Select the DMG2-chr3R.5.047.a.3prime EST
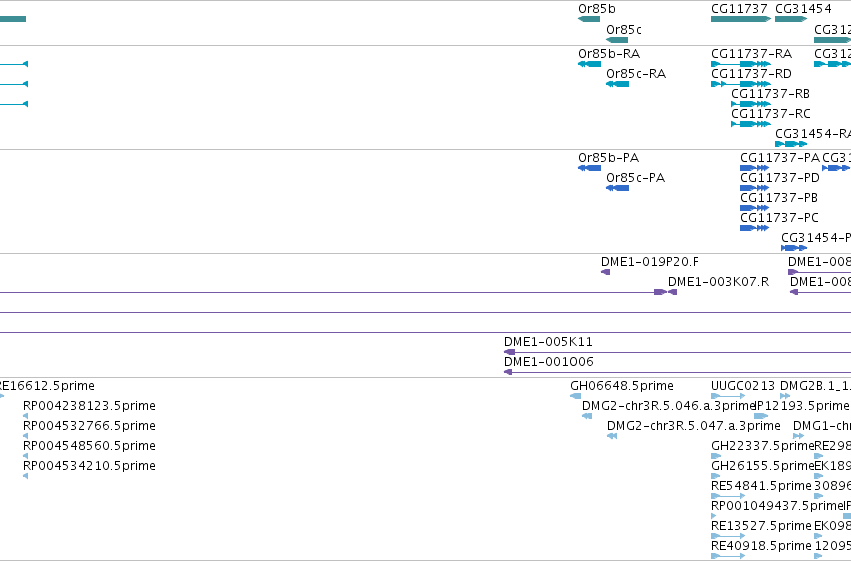 coord(612,436)
